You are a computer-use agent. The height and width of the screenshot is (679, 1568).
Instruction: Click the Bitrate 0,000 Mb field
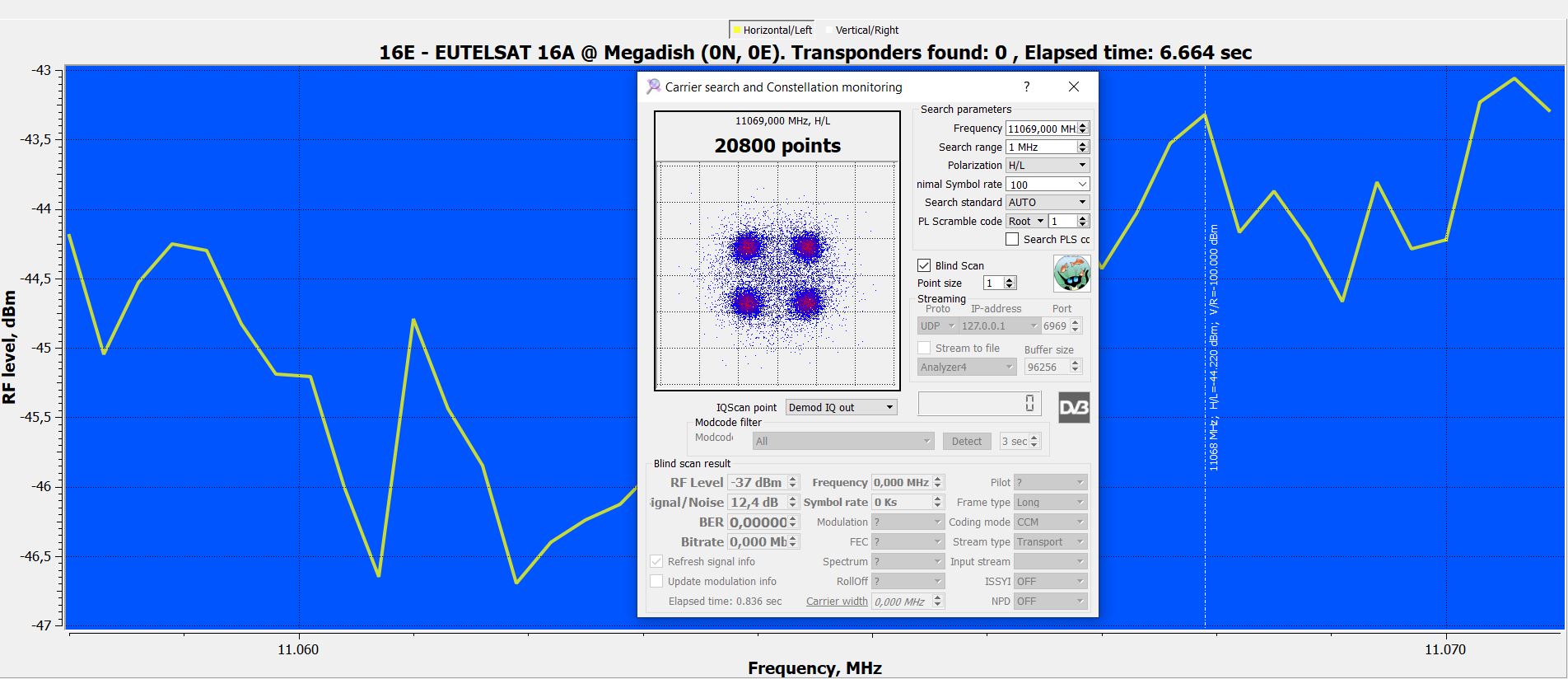pos(763,541)
